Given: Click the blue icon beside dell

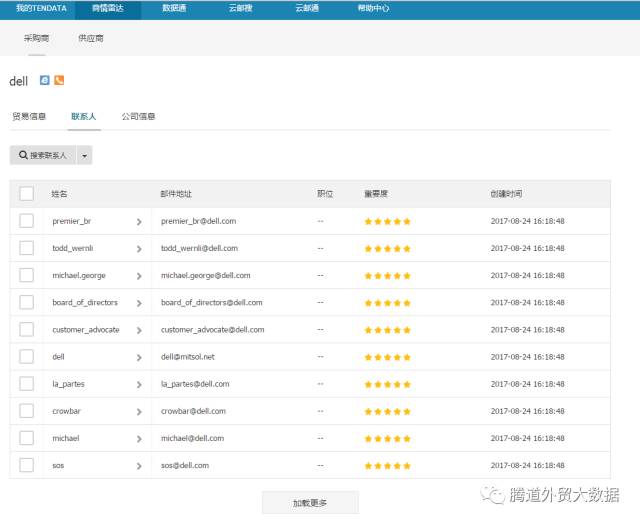Looking at the screenshot, I should pyautogui.click(x=44, y=80).
